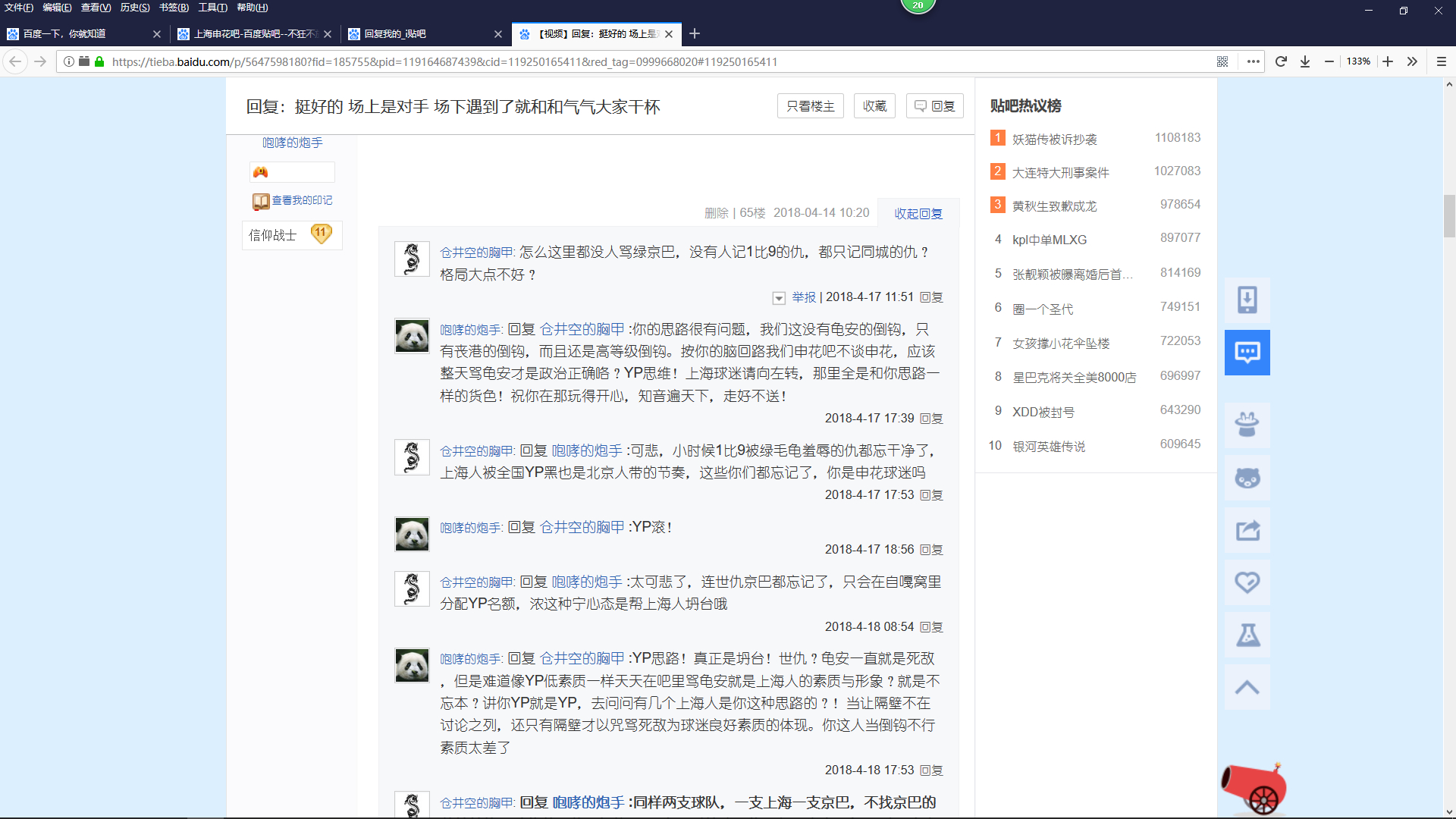
Task: Click the red cannon icon
Action: pyautogui.click(x=1253, y=789)
